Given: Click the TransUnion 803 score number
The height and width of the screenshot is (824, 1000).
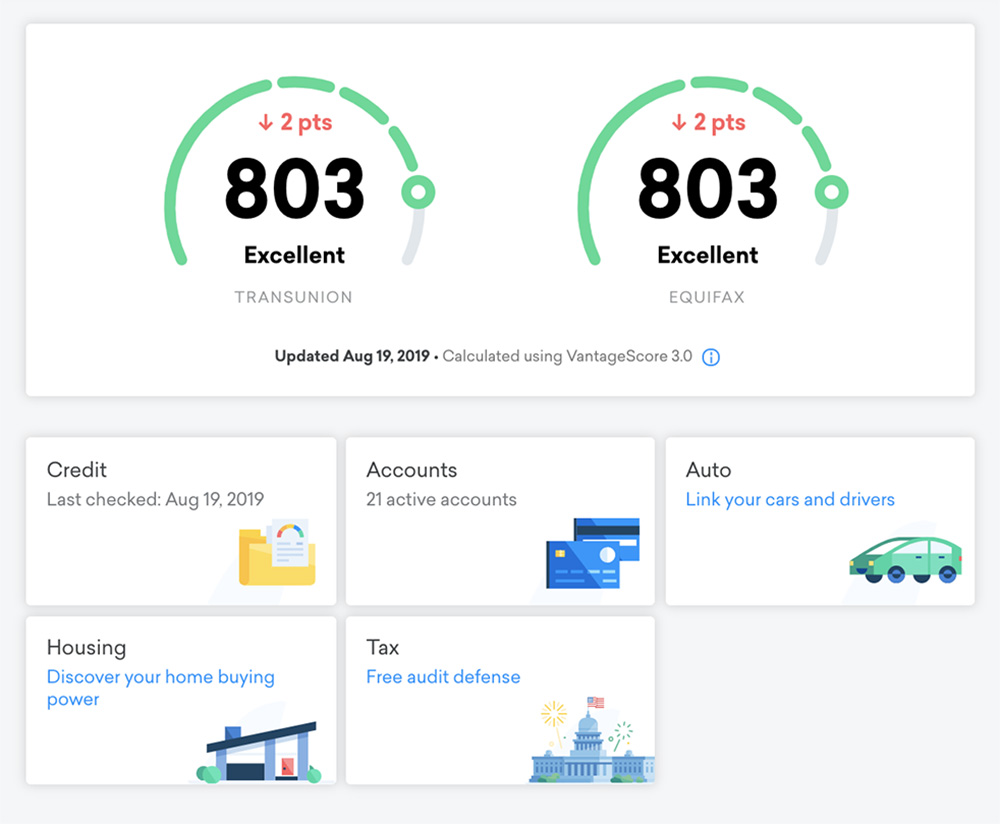Looking at the screenshot, I should tap(294, 188).
